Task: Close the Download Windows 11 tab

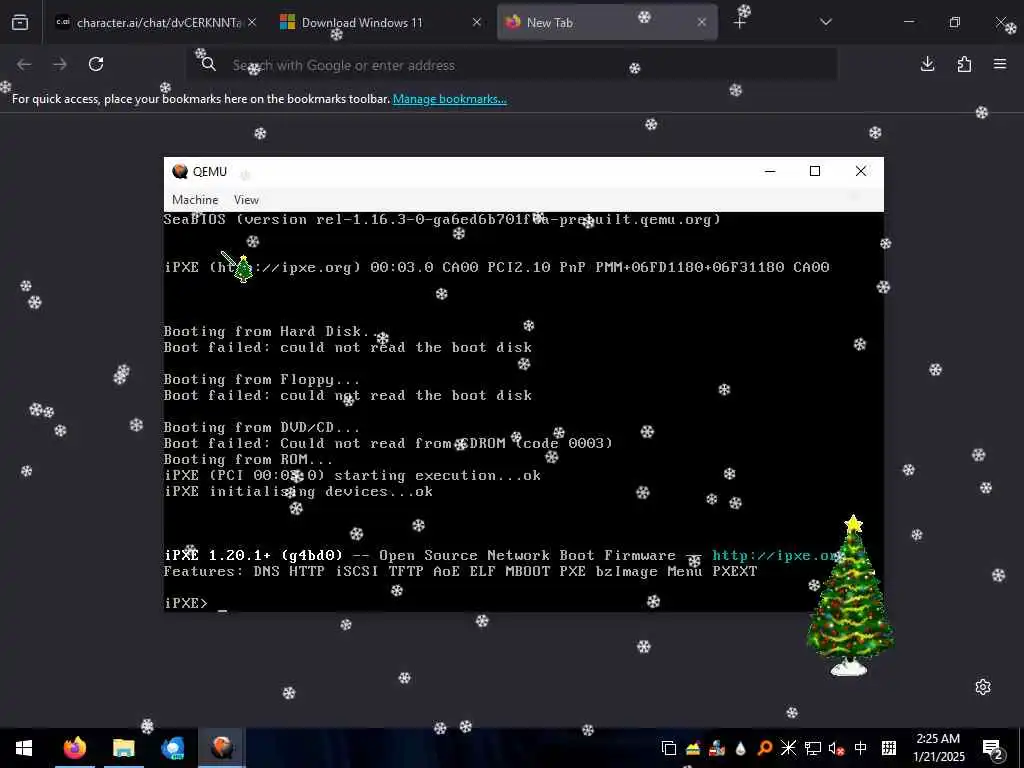Action: 477,22
